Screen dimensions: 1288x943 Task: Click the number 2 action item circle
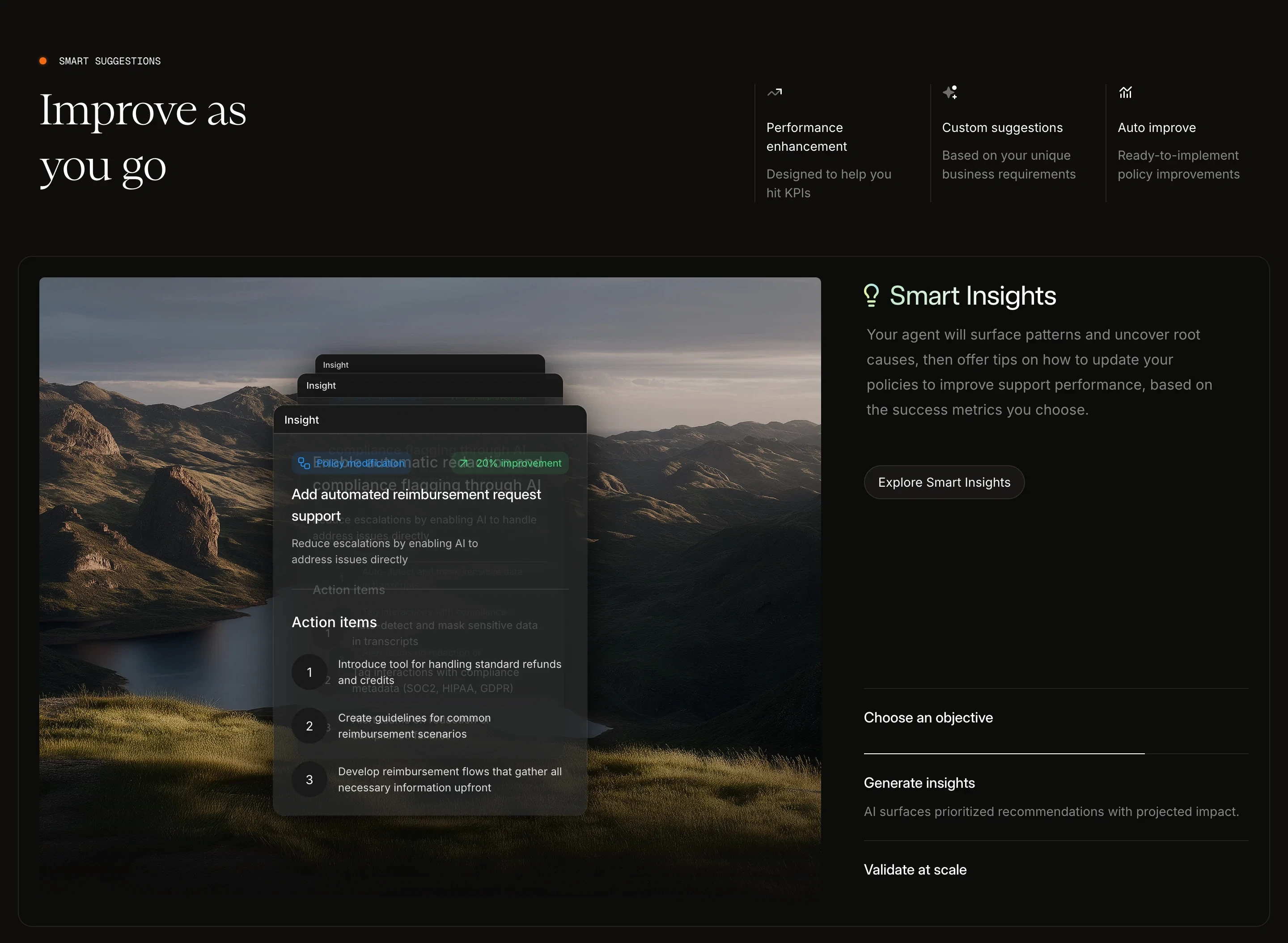309,726
